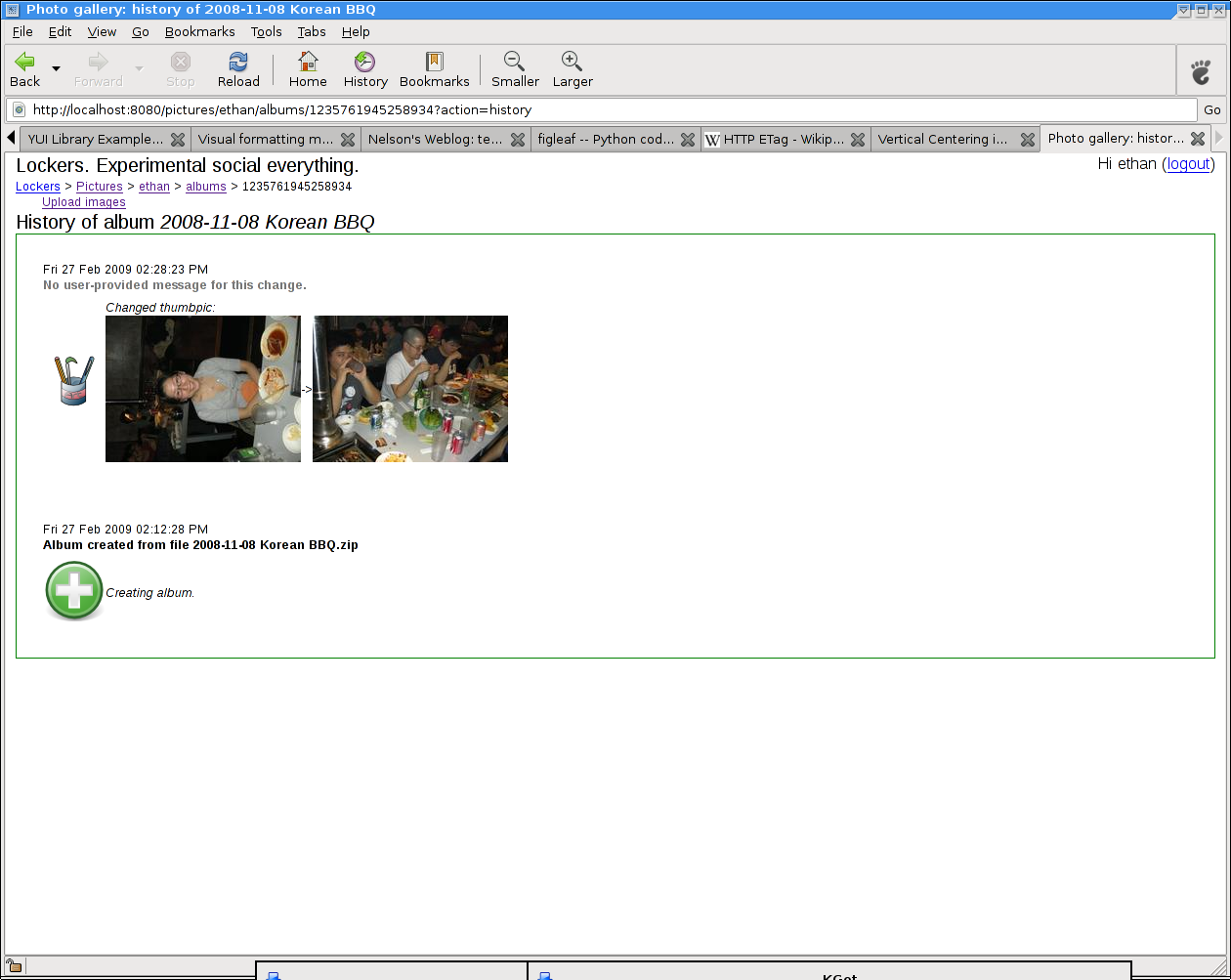This screenshot has width=1231, height=980.
Task: Click the paint brushes cup icon
Action: (74, 380)
